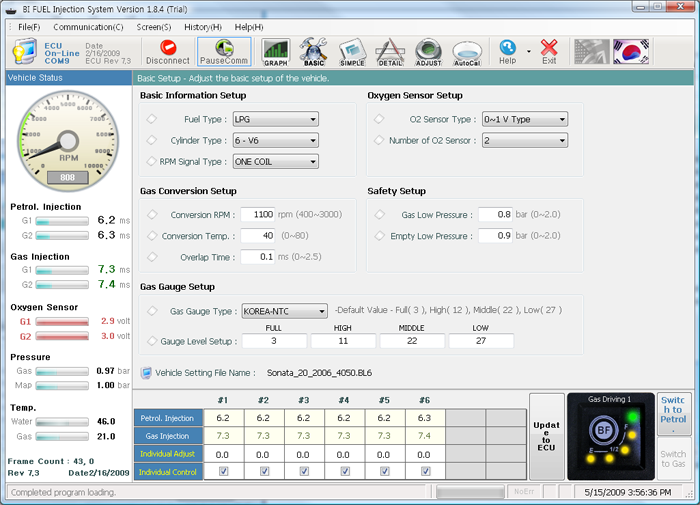Start the AutoCal tool icon

click(467, 53)
